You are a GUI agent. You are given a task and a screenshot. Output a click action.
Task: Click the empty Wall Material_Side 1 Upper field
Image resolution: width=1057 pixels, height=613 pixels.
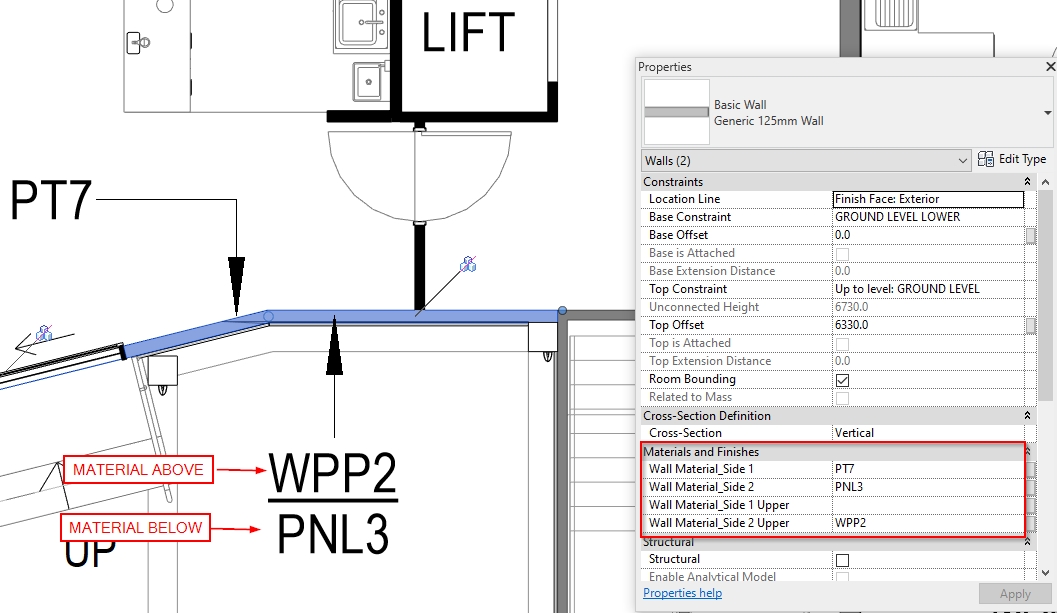click(928, 505)
